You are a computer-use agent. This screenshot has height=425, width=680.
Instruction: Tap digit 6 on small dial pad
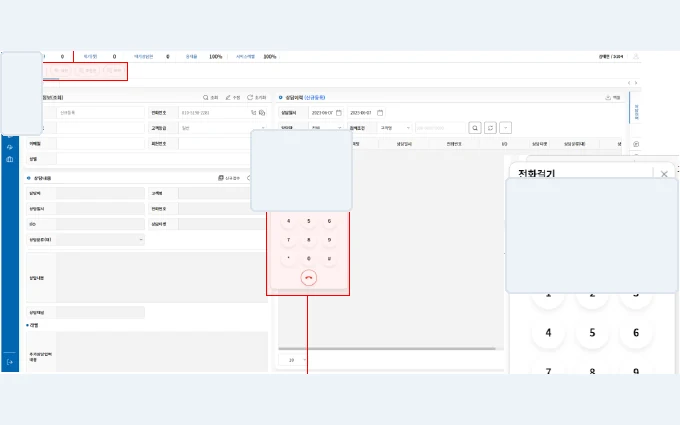[329, 221]
